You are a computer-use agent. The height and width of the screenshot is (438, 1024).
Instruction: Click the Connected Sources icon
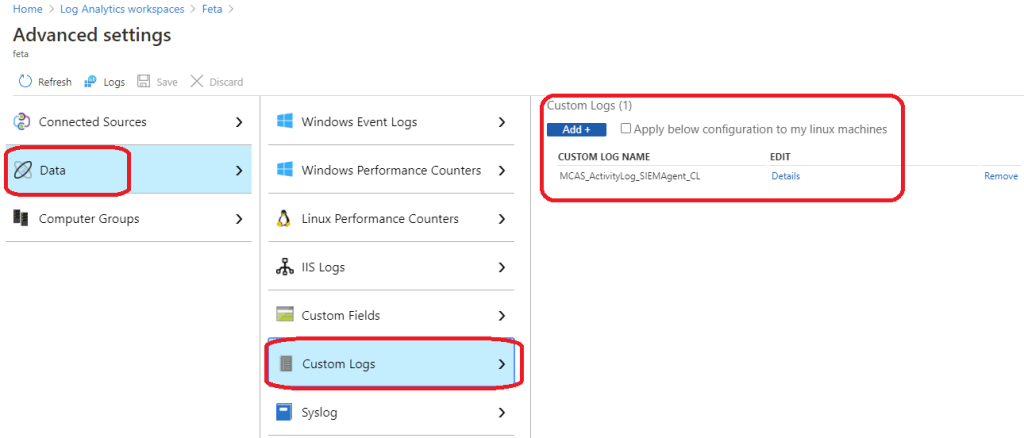coord(21,122)
